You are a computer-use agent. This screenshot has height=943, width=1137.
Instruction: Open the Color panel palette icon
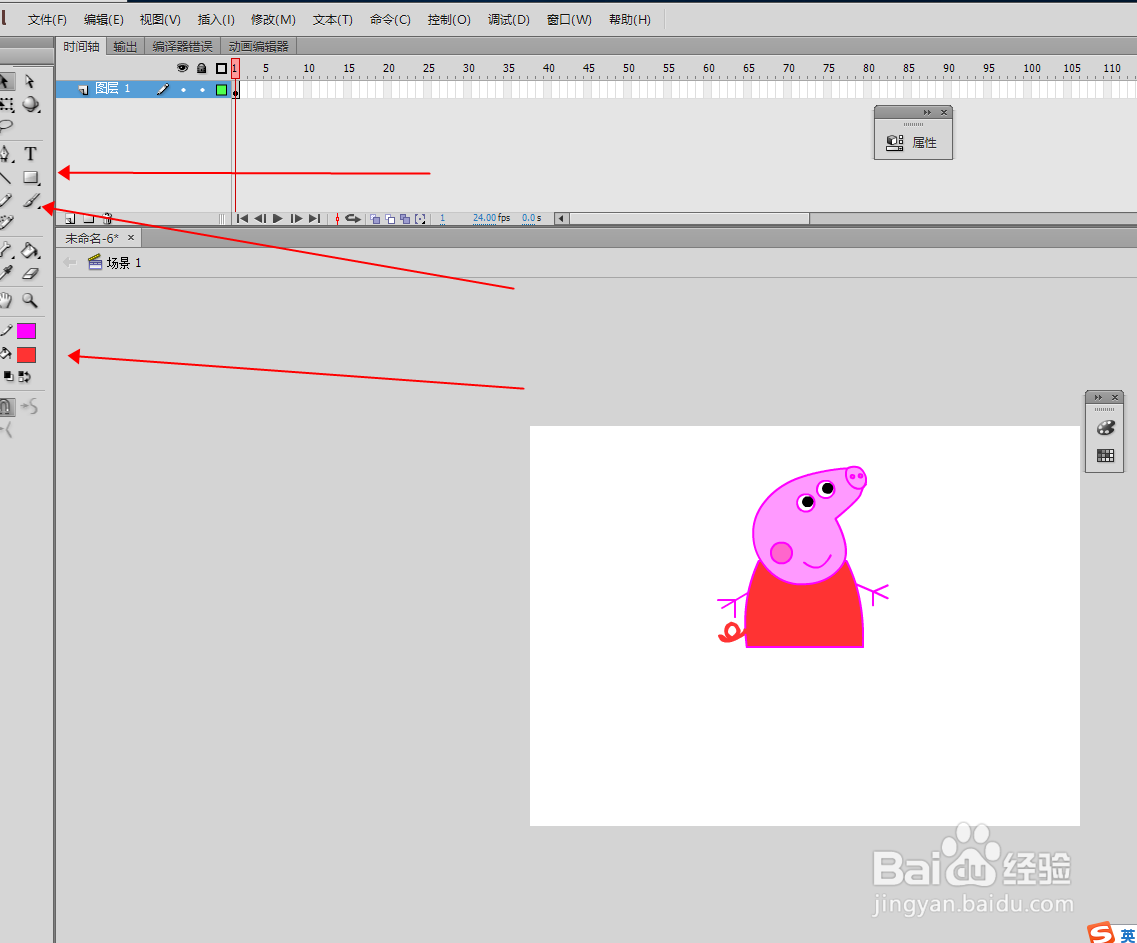[x=1105, y=428]
